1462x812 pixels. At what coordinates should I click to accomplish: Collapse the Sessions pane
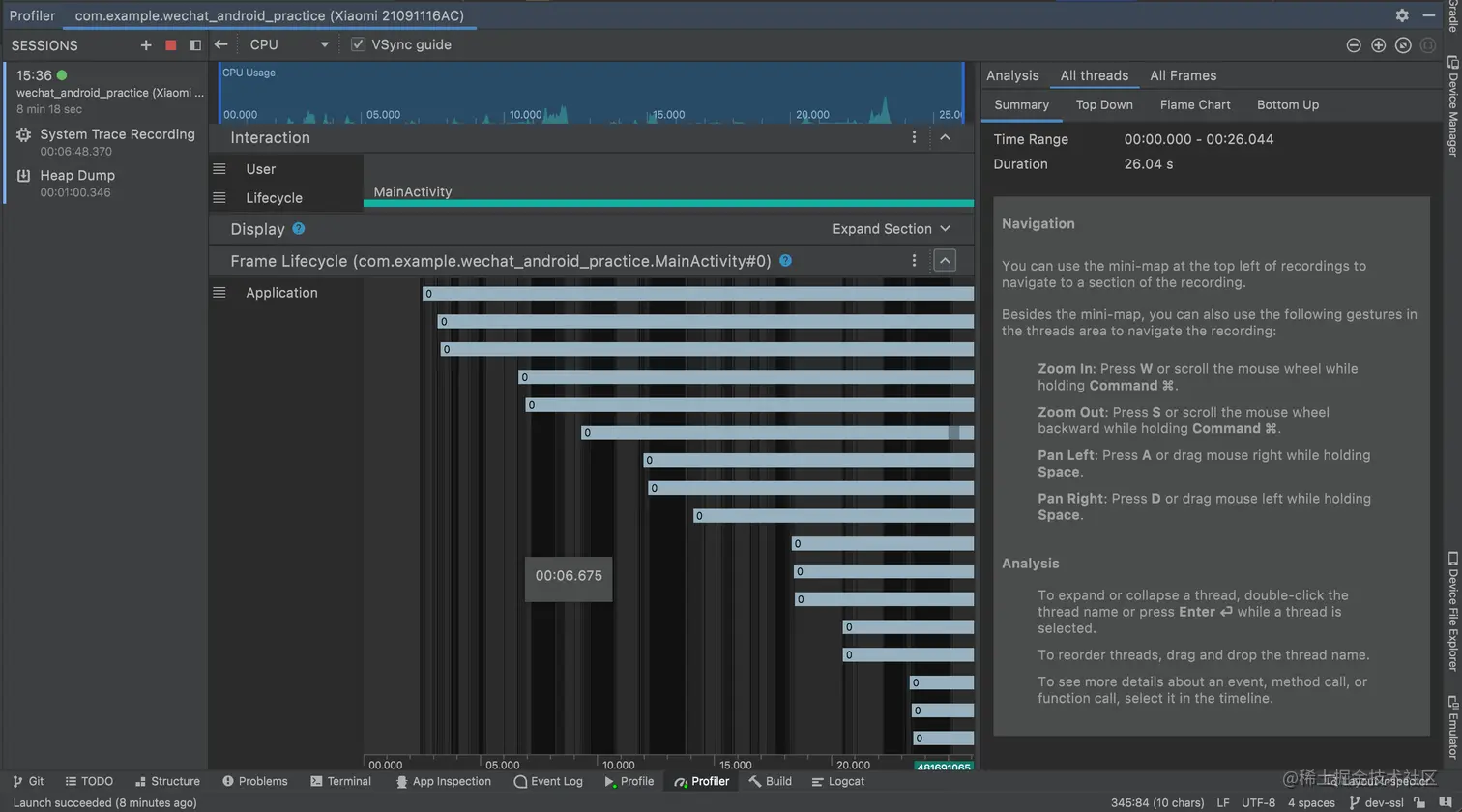click(x=195, y=45)
